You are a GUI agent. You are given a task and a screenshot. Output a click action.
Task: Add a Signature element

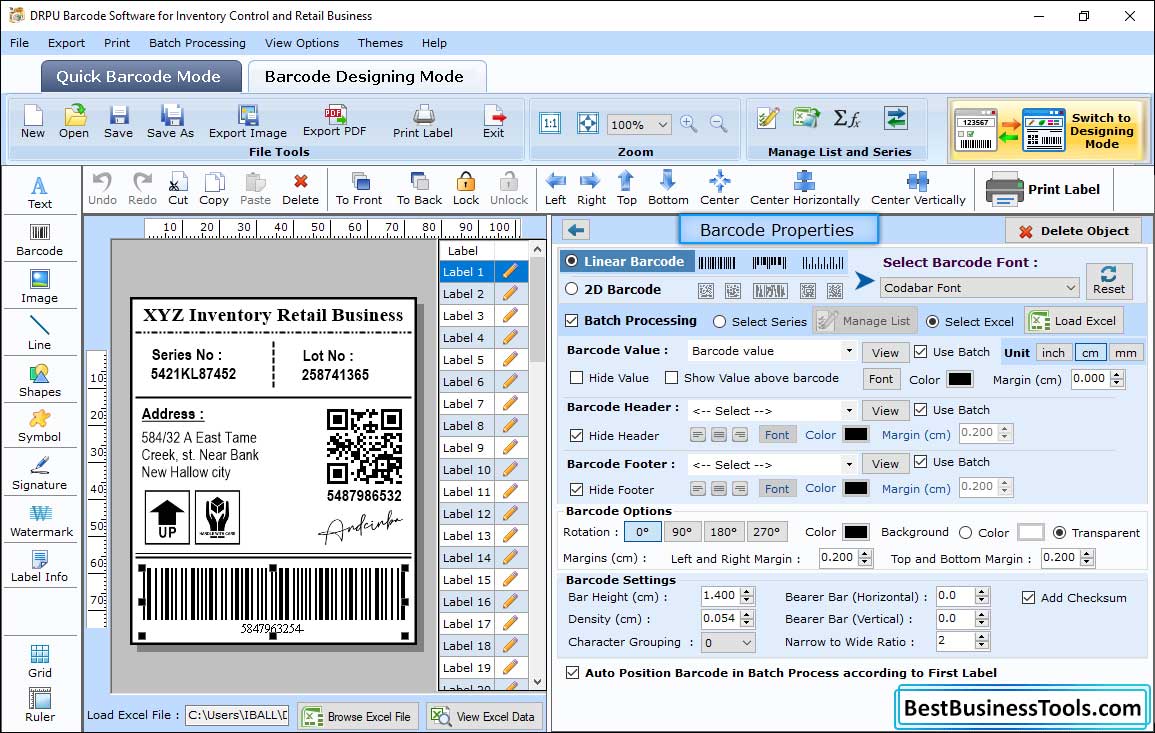click(x=40, y=474)
